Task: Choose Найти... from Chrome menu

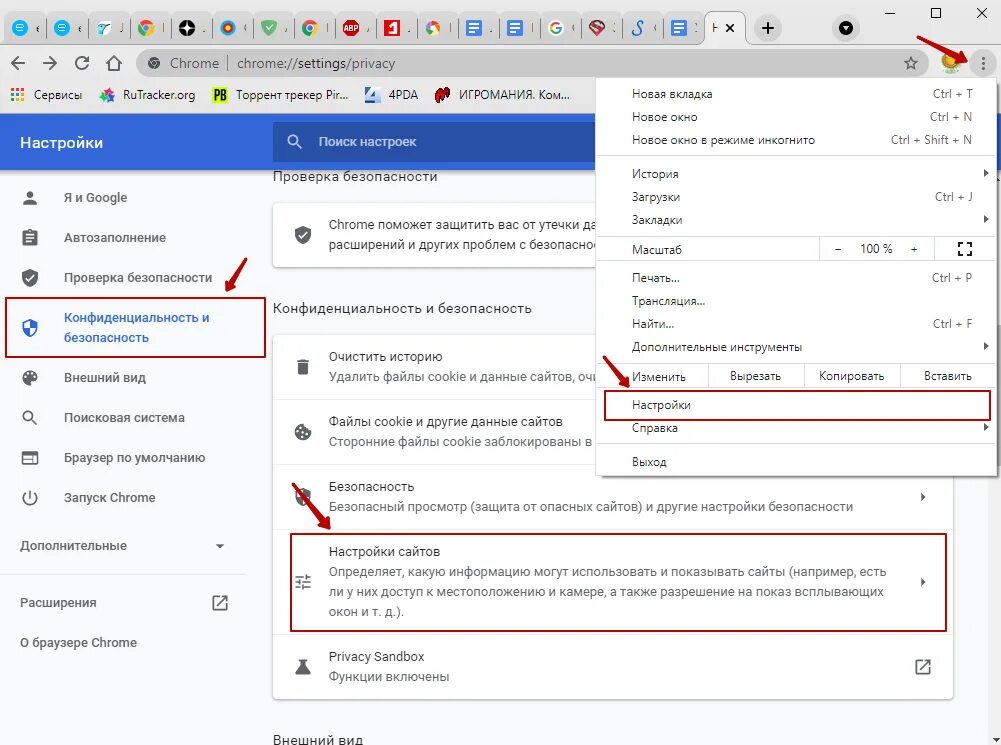Action: click(x=796, y=324)
